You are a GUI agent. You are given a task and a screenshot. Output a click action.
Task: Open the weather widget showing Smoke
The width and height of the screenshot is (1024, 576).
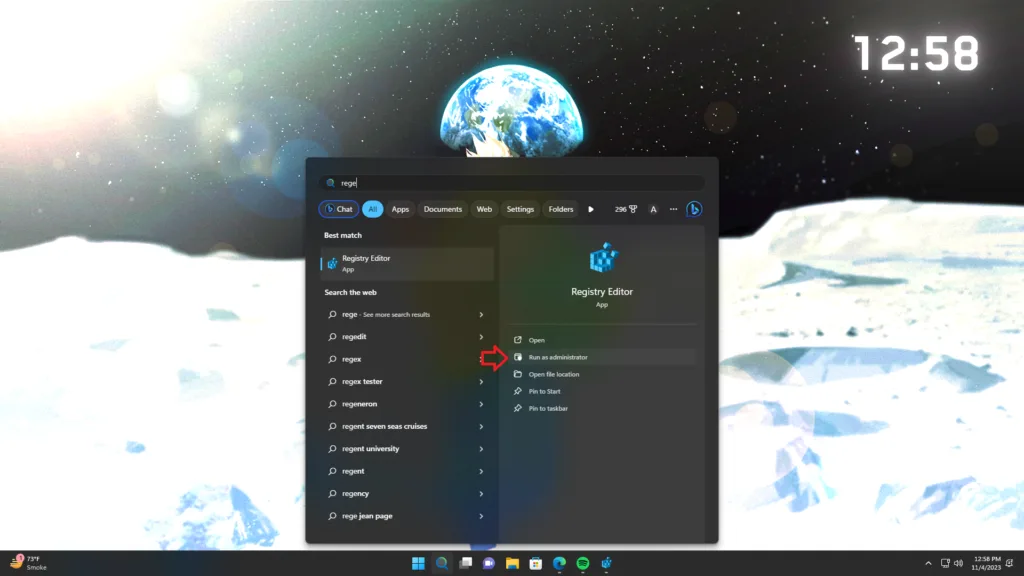[x=28, y=563]
